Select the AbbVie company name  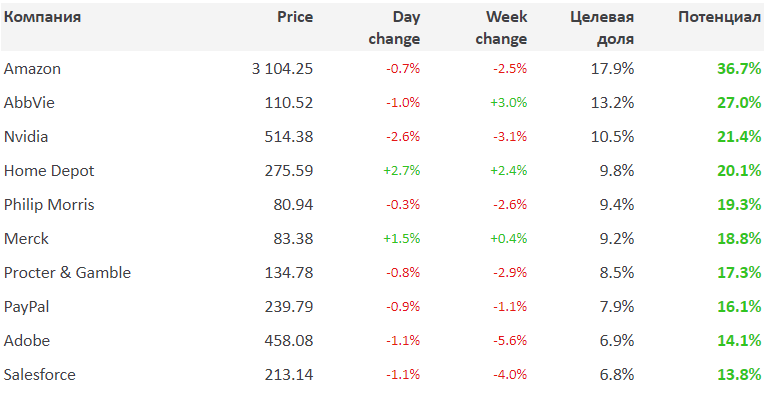click(29, 103)
